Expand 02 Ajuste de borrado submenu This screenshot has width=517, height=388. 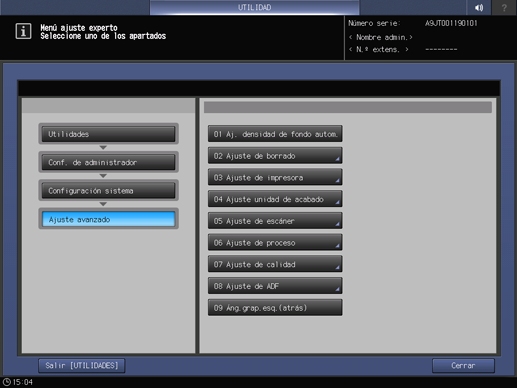tap(275, 156)
